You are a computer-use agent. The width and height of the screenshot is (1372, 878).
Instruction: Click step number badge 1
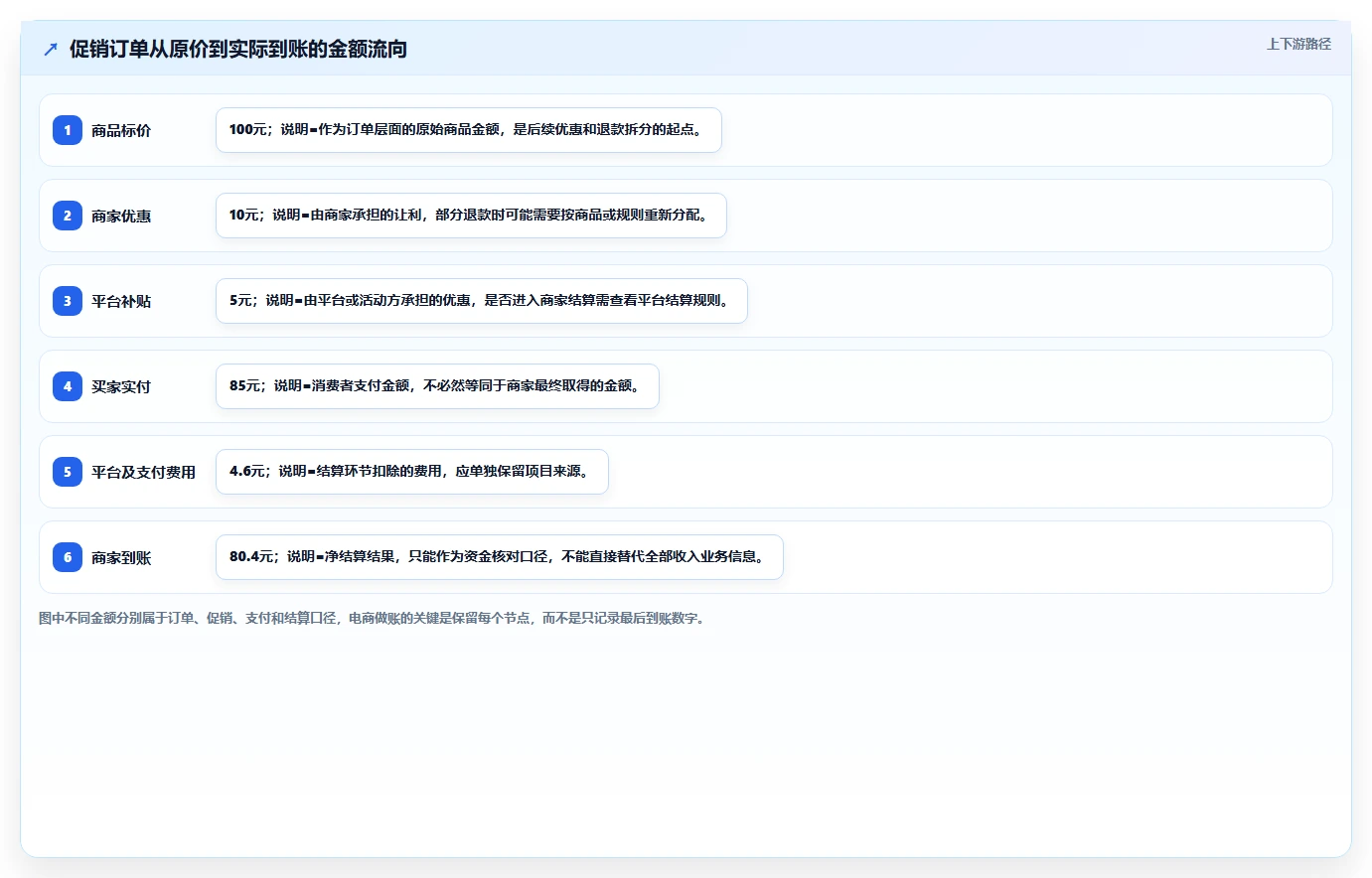point(68,130)
